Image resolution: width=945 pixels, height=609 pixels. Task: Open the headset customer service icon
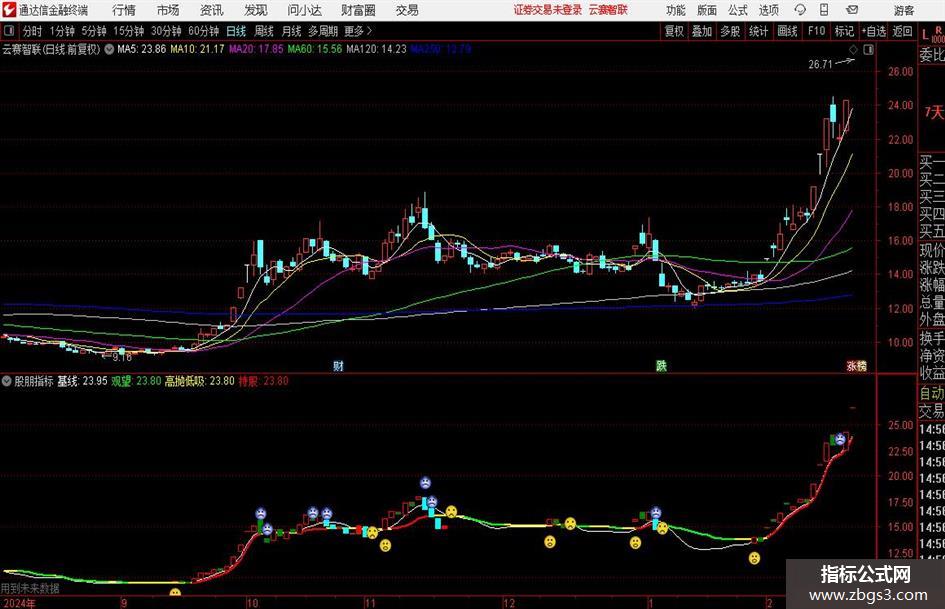tap(800, 10)
